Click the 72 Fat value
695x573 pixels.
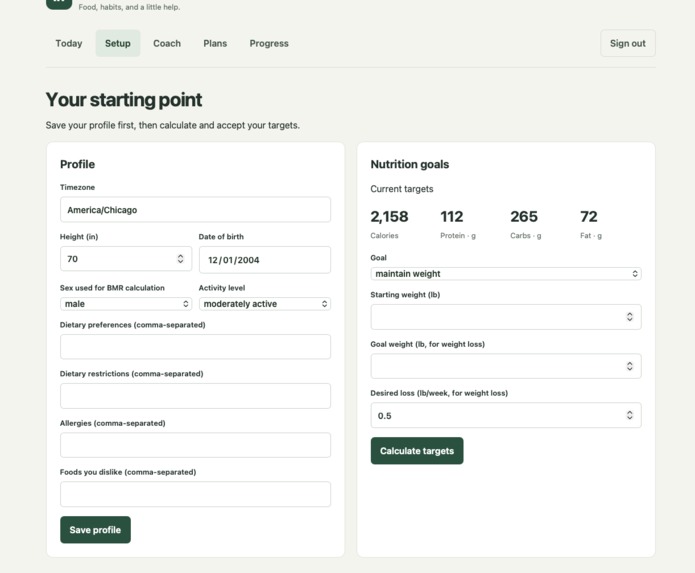589,217
